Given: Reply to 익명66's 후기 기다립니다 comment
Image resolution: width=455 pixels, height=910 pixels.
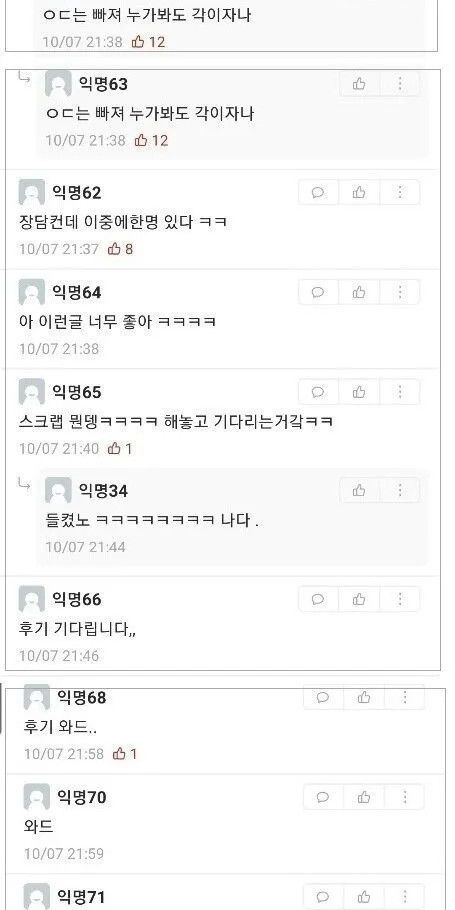Looking at the screenshot, I should tap(318, 599).
